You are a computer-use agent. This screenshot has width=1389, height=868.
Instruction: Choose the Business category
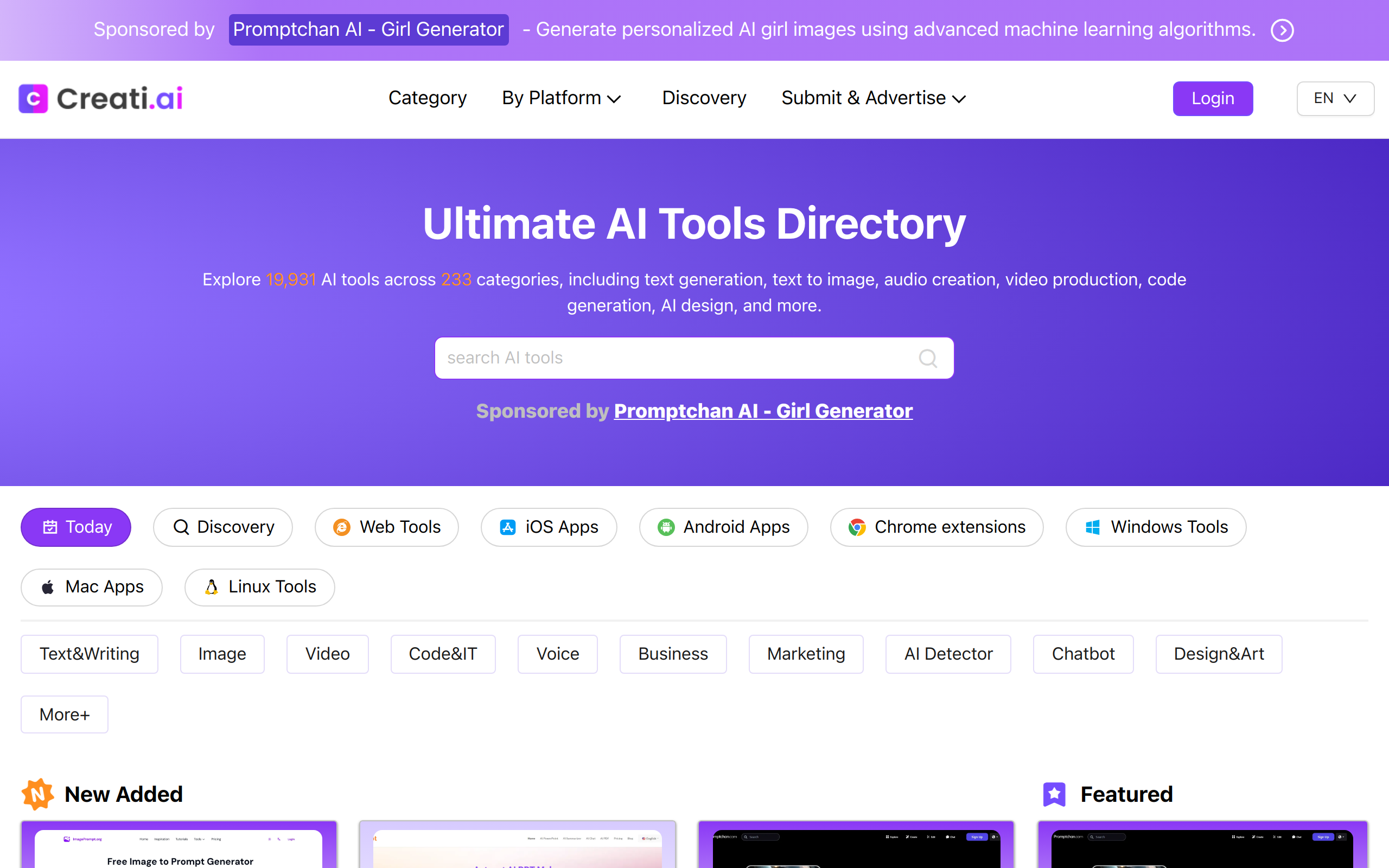673,654
